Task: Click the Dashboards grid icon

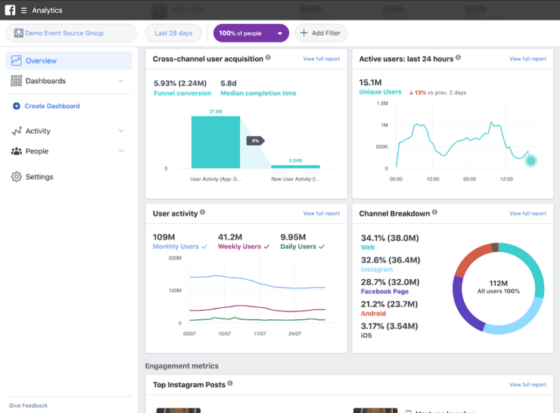Action: coord(16,81)
